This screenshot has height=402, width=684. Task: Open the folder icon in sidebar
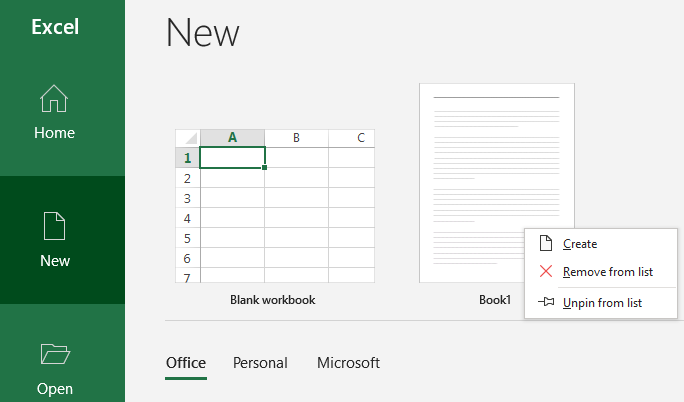click(x=55, y=354)
